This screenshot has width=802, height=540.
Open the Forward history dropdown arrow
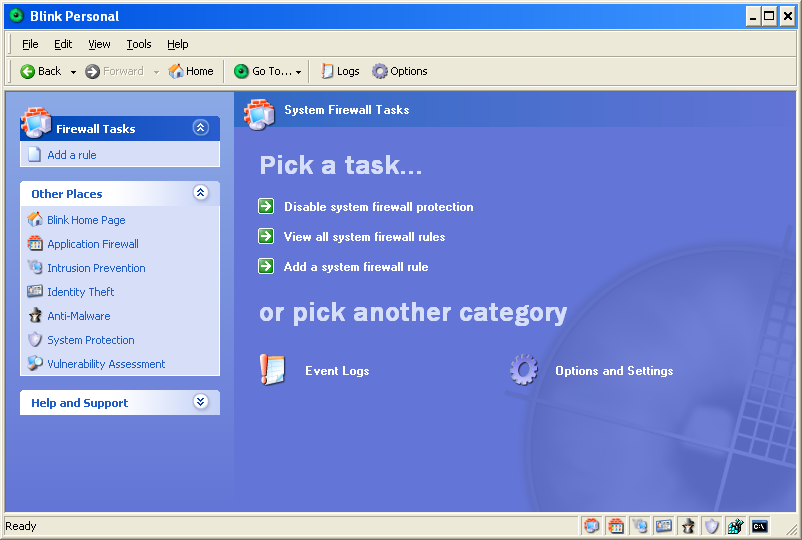(x=157, y=72)
